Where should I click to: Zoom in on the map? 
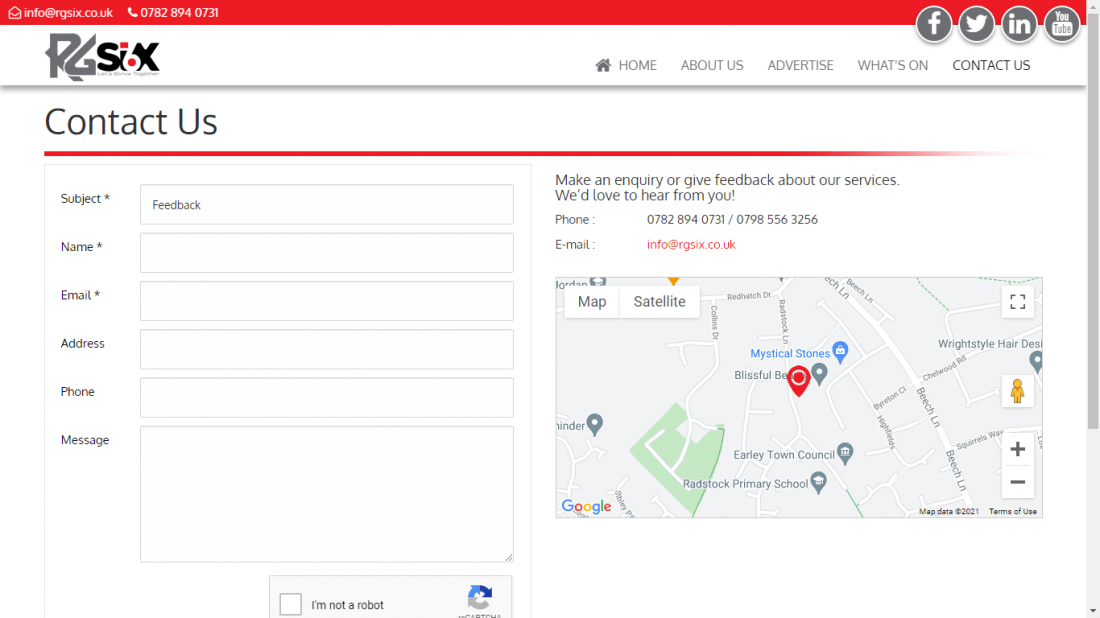pyautogui.click(x=1017, y=449)
